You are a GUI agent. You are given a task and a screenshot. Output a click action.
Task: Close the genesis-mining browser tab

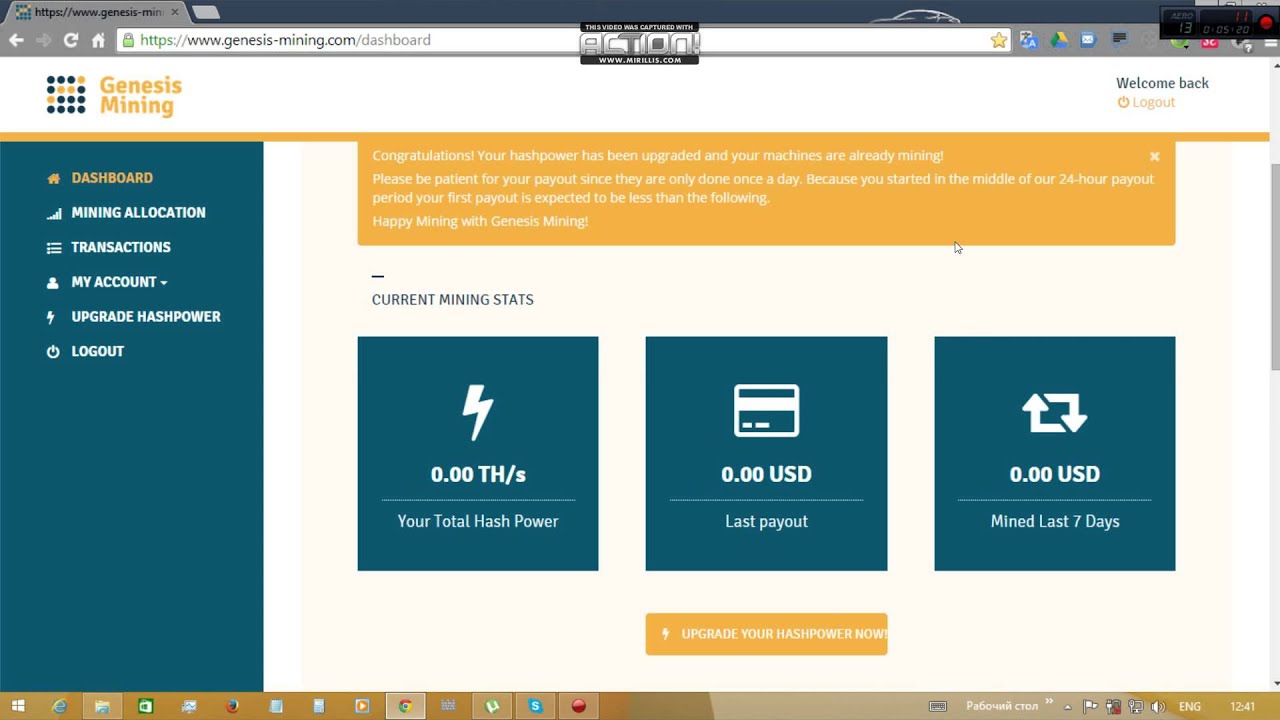tap(174, 12)
